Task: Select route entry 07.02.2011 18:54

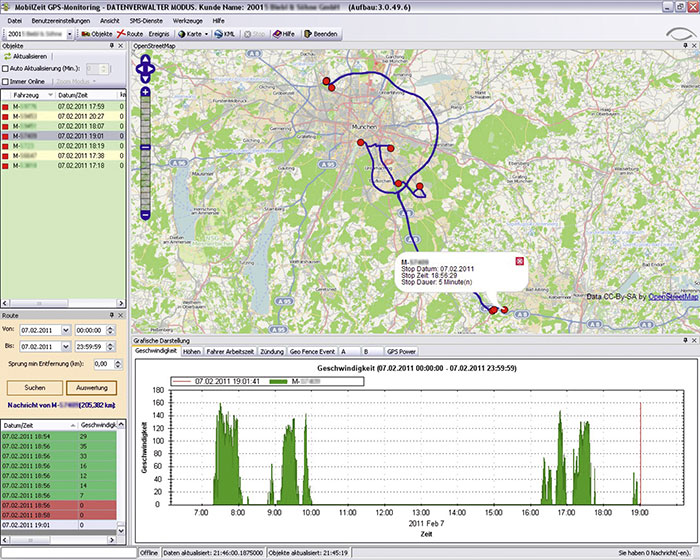Action: coord(58,436)
